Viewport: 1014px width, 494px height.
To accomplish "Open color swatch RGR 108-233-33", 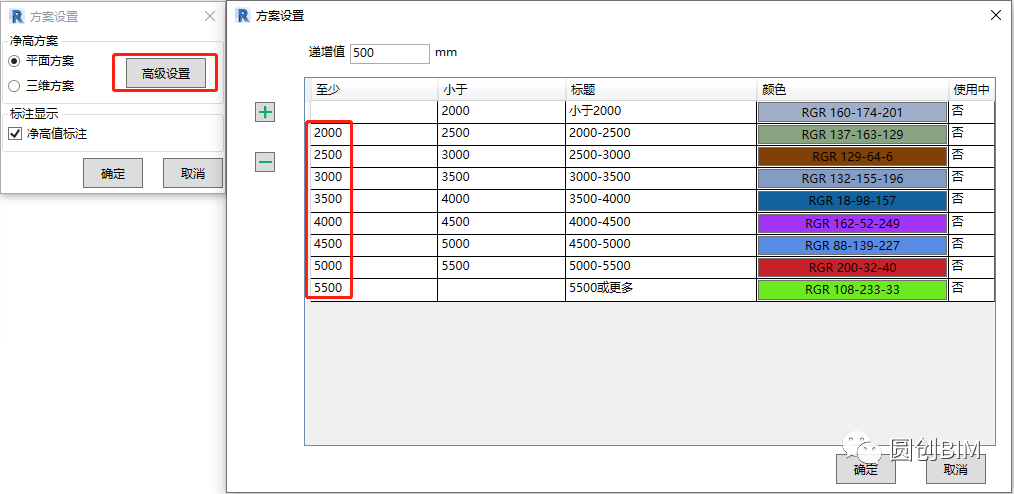I will [x=852, y=290].
